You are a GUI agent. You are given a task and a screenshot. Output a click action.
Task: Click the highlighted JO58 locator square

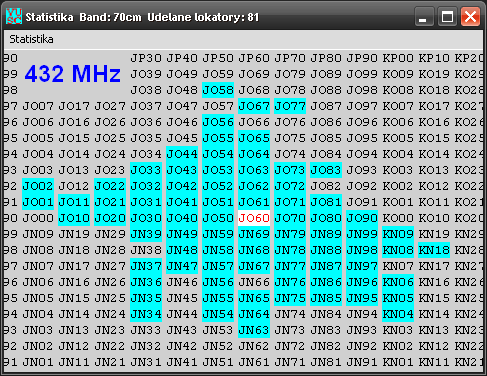click(218, 90)
